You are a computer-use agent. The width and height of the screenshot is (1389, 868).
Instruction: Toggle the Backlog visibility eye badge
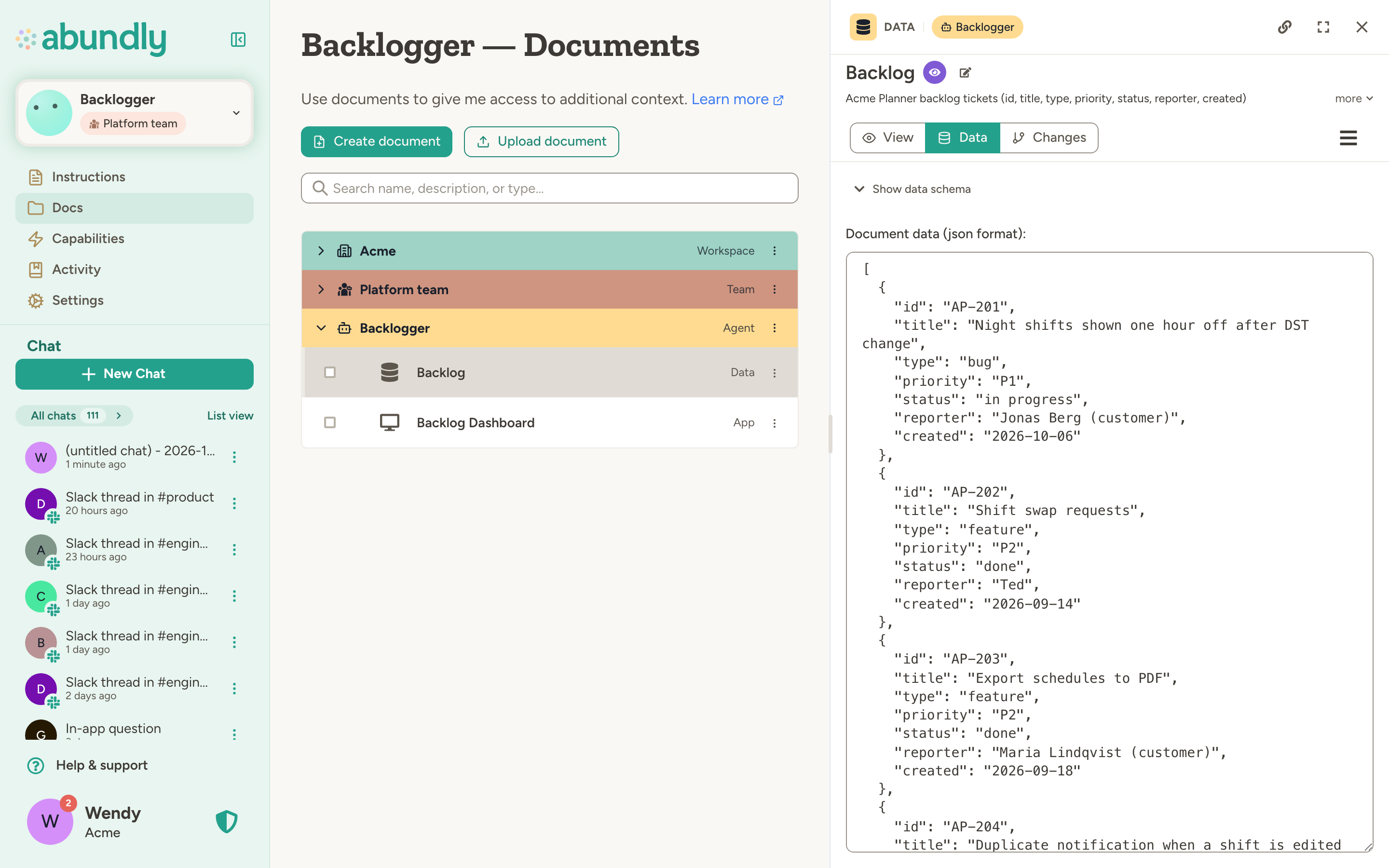934,72
